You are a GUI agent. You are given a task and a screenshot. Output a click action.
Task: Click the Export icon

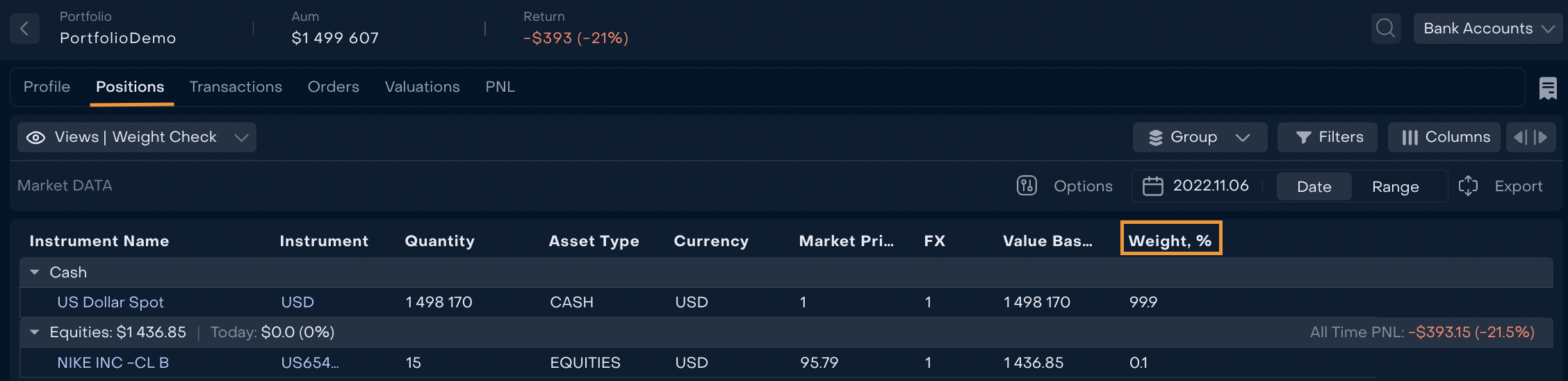click(1468, 186)
